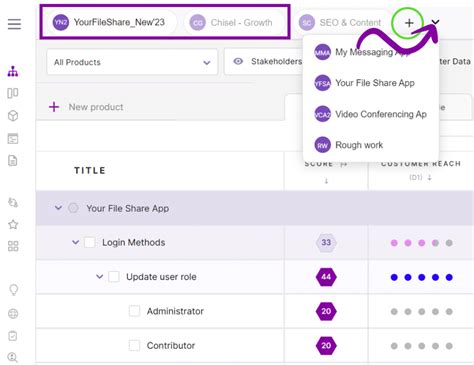Open the grid squares icon in sidebar
Viewport: 474px width, 365px height.
(13, 246)
